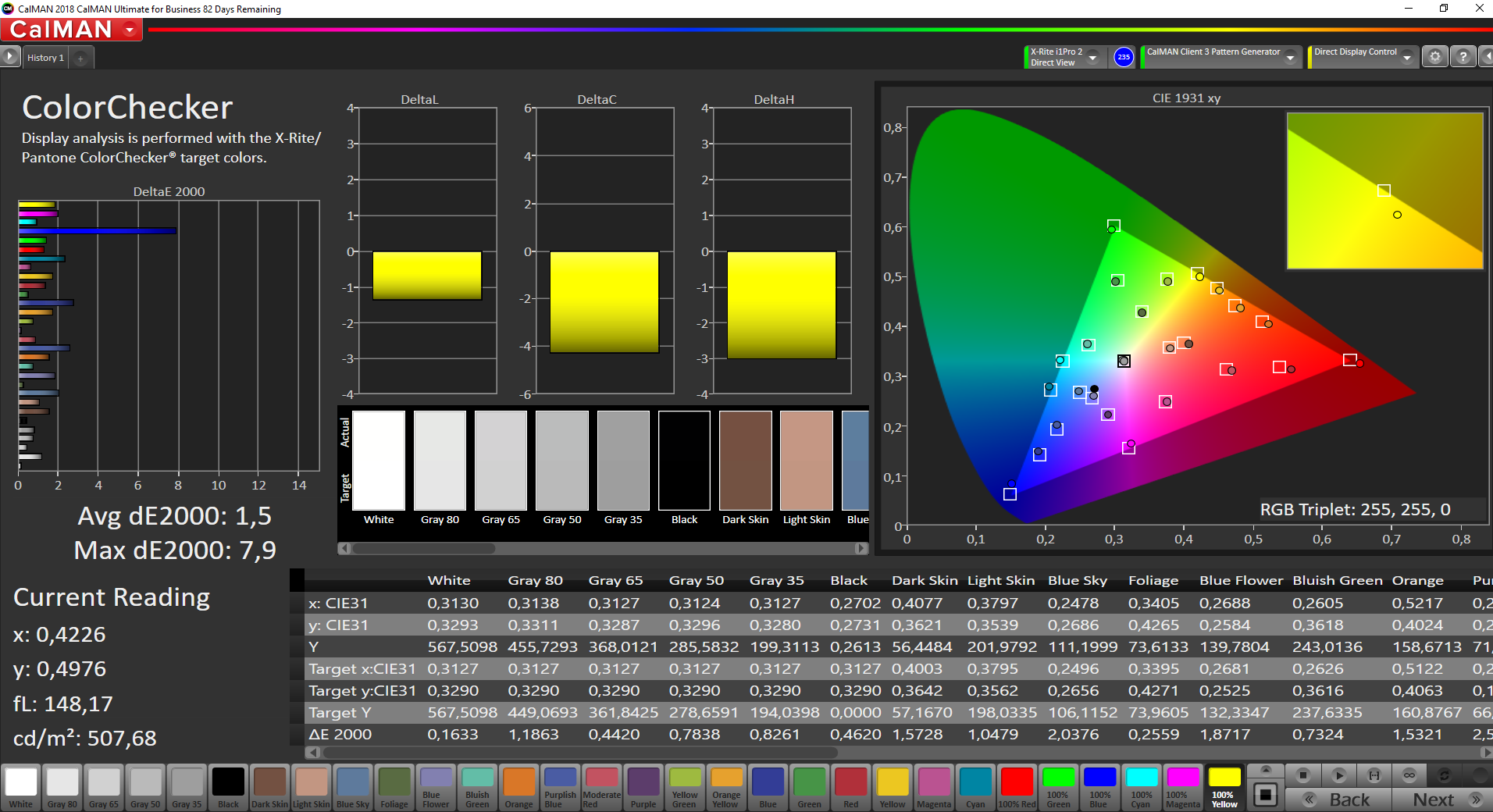Screen dimensions: 1493x812
Task: Click the Max dE2000 7,9 value
Action: 175,550
